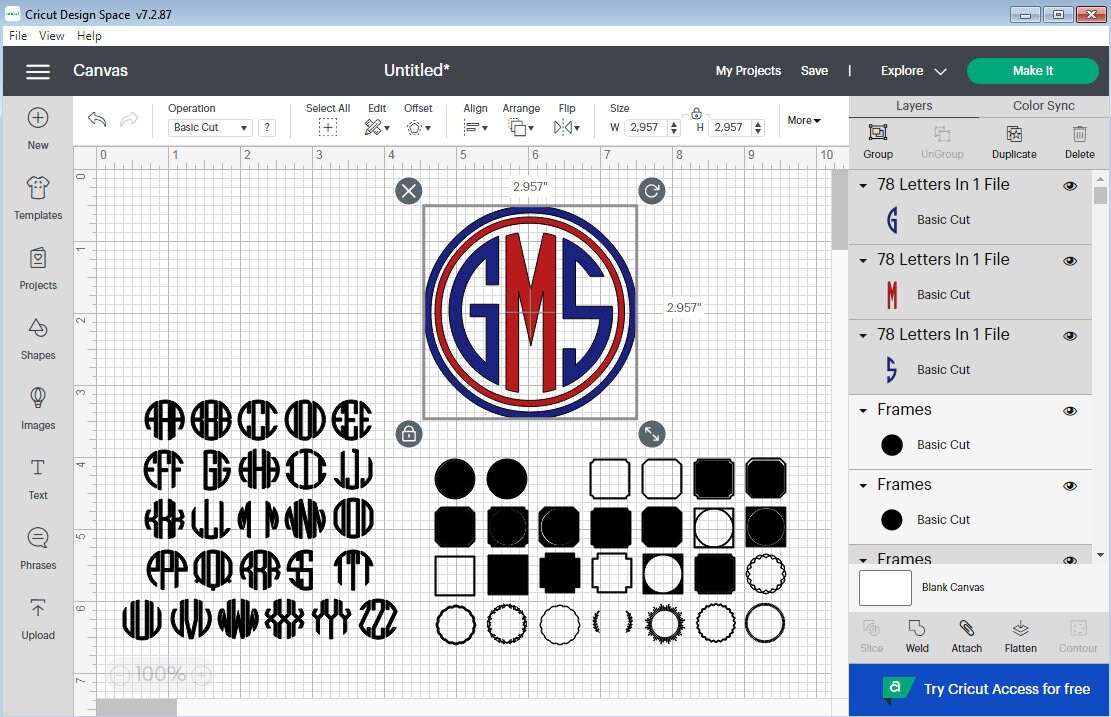Hide the third 78 Letters In 1 File layer

coord(1070,335)
